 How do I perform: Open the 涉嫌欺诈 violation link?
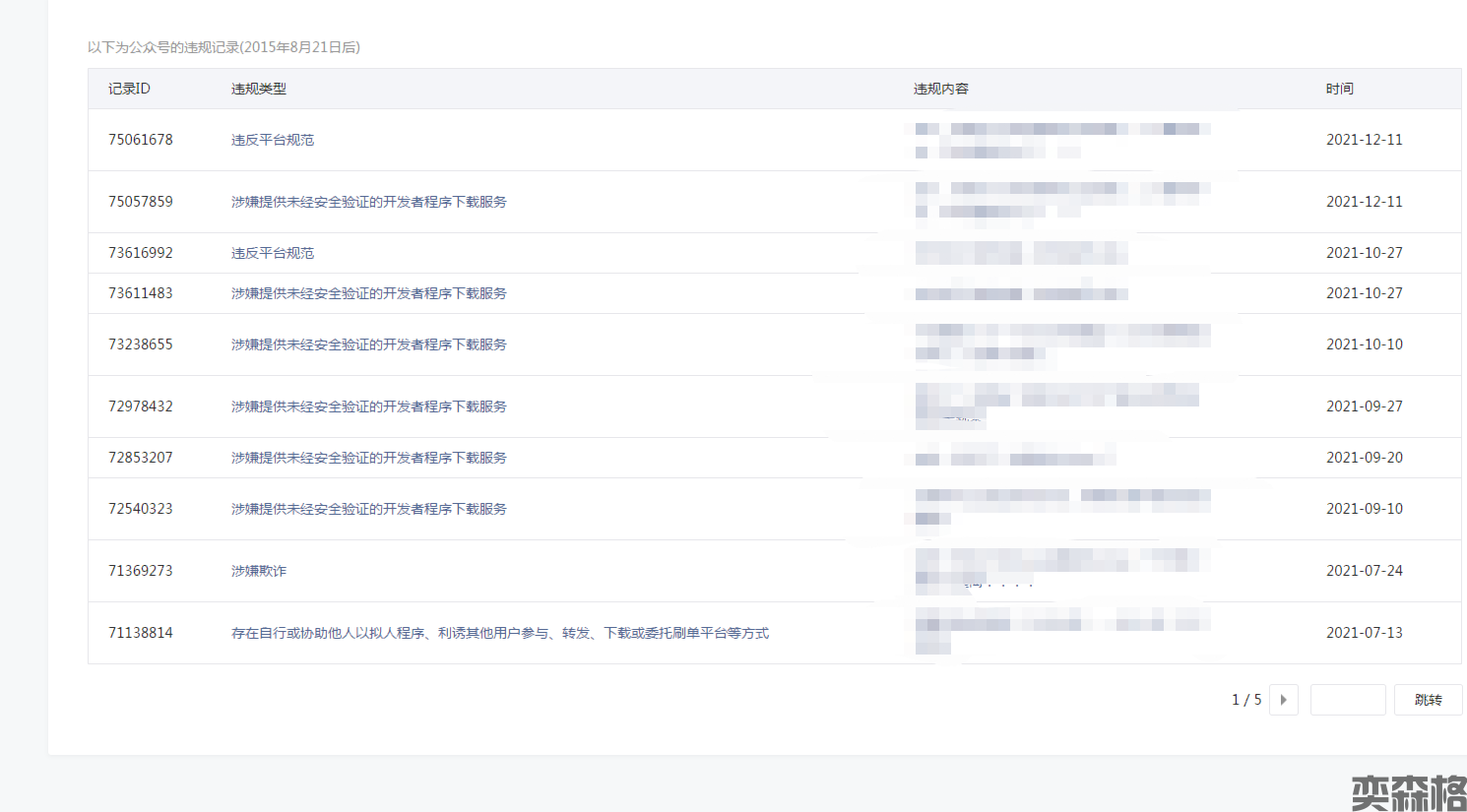(x=259, y=571)
